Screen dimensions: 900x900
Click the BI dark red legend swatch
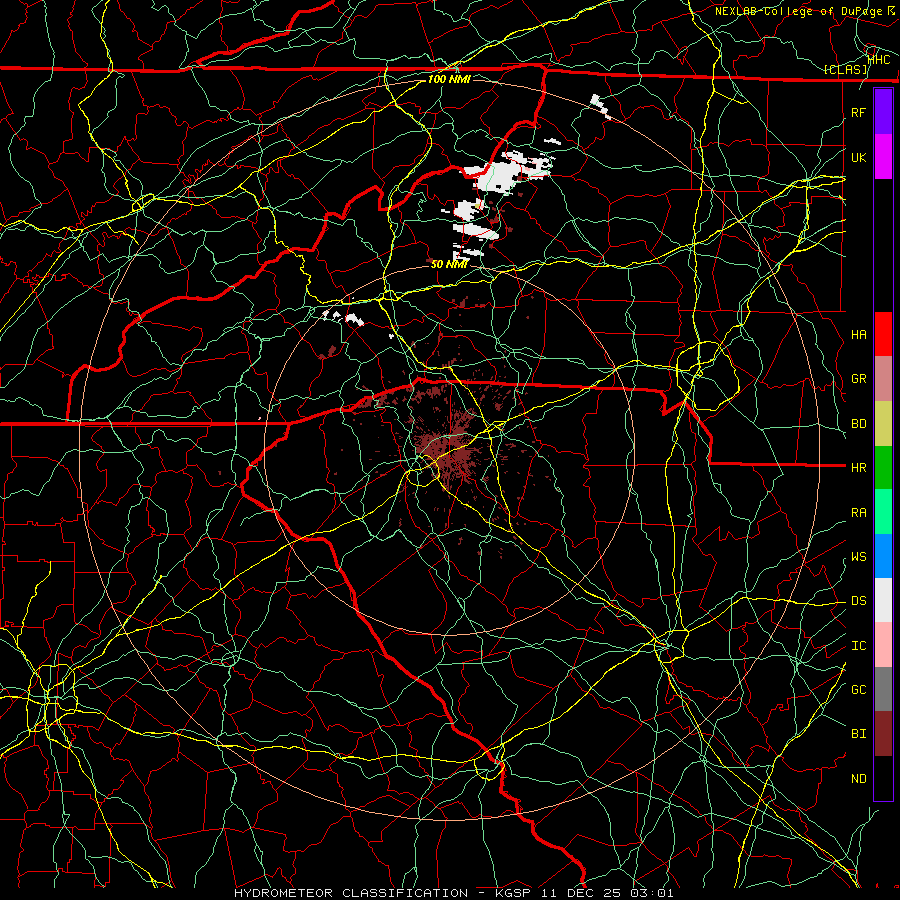coord(883,734)
